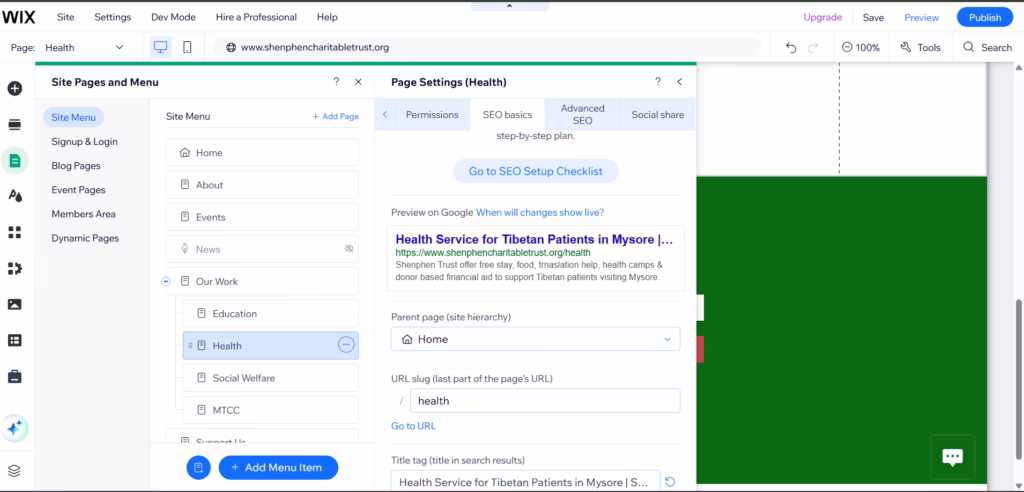Select Event Pages section

pos(78,189)
